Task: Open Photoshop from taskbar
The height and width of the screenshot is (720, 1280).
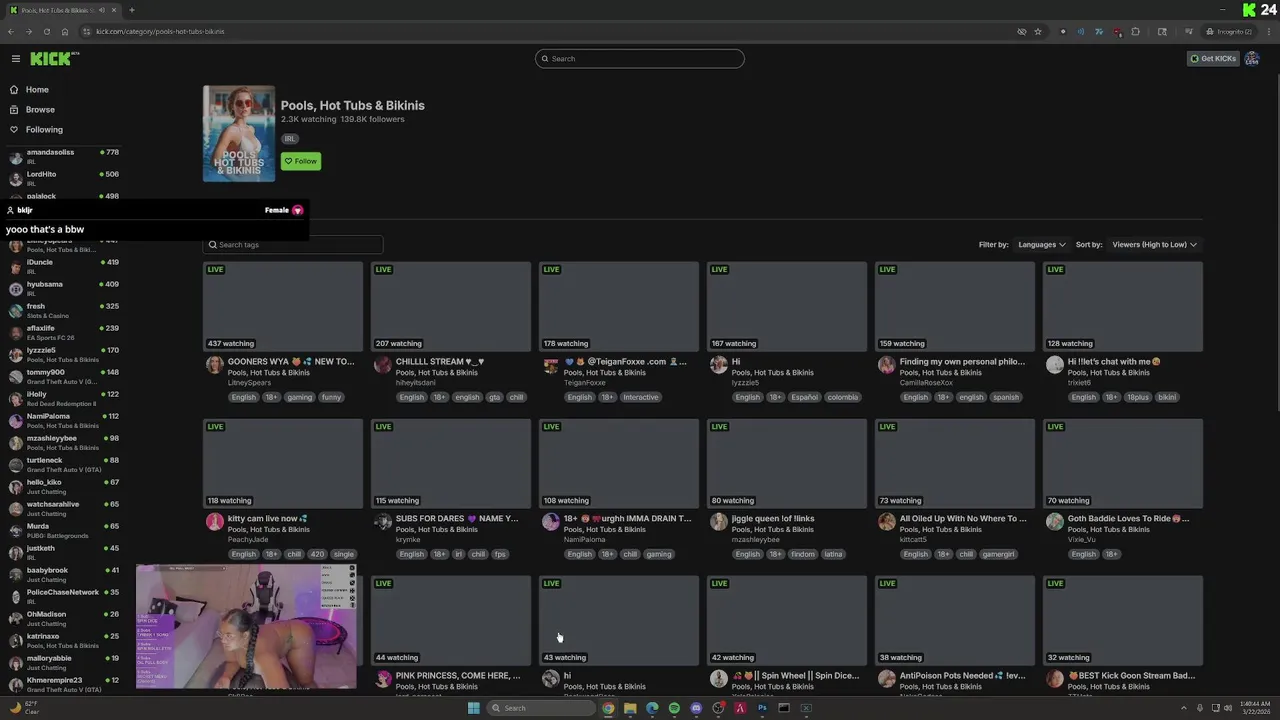Action: click(762, 708)
